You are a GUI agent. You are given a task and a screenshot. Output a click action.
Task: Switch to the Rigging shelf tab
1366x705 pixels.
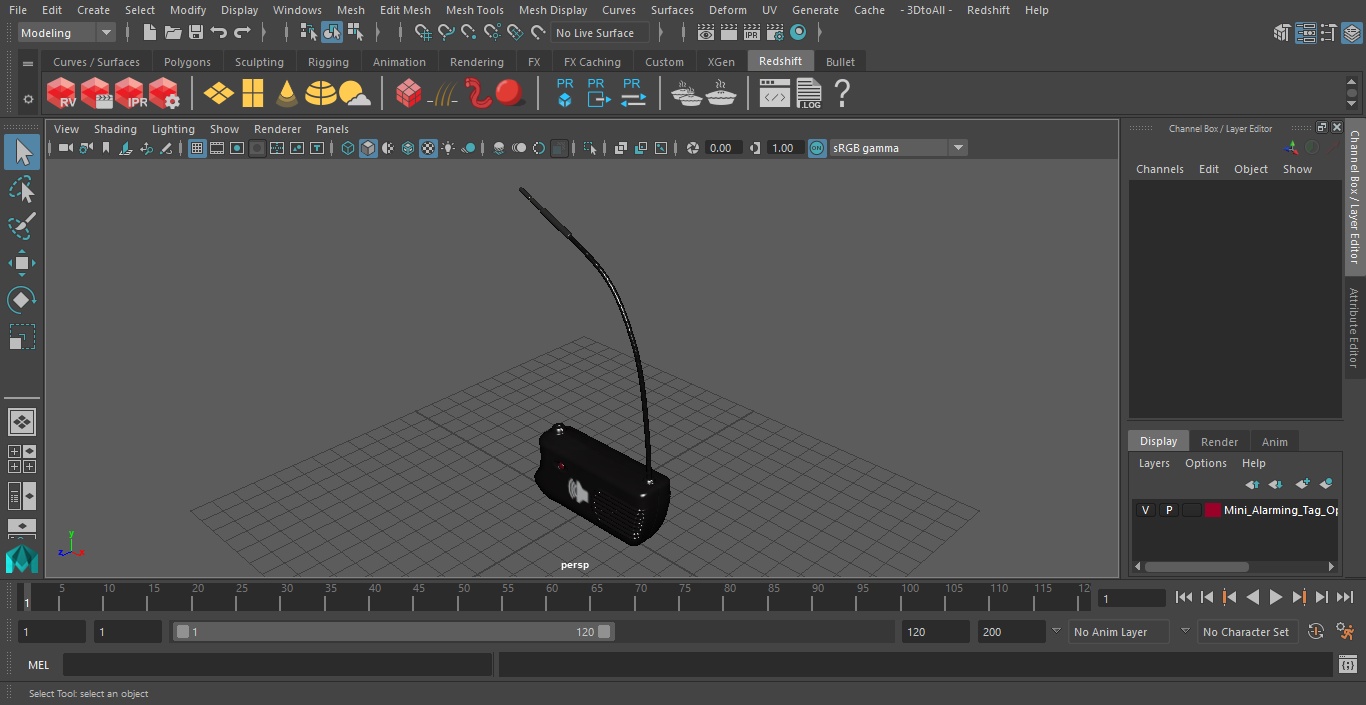click(328, 62)
